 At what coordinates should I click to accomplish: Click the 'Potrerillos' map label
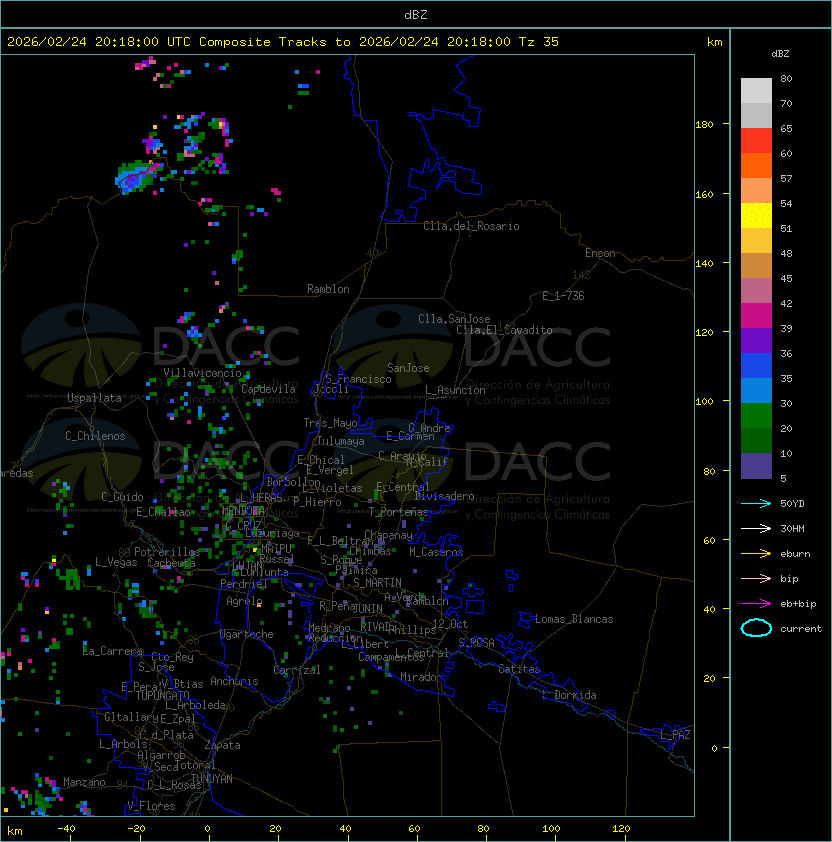pyautogui.click(x=167, y=552)
